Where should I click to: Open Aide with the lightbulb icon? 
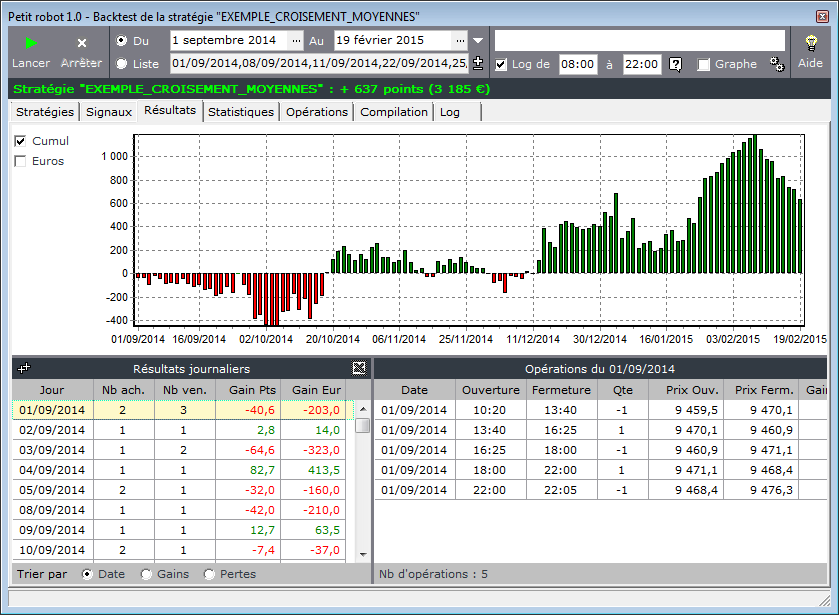pos(811,43)
